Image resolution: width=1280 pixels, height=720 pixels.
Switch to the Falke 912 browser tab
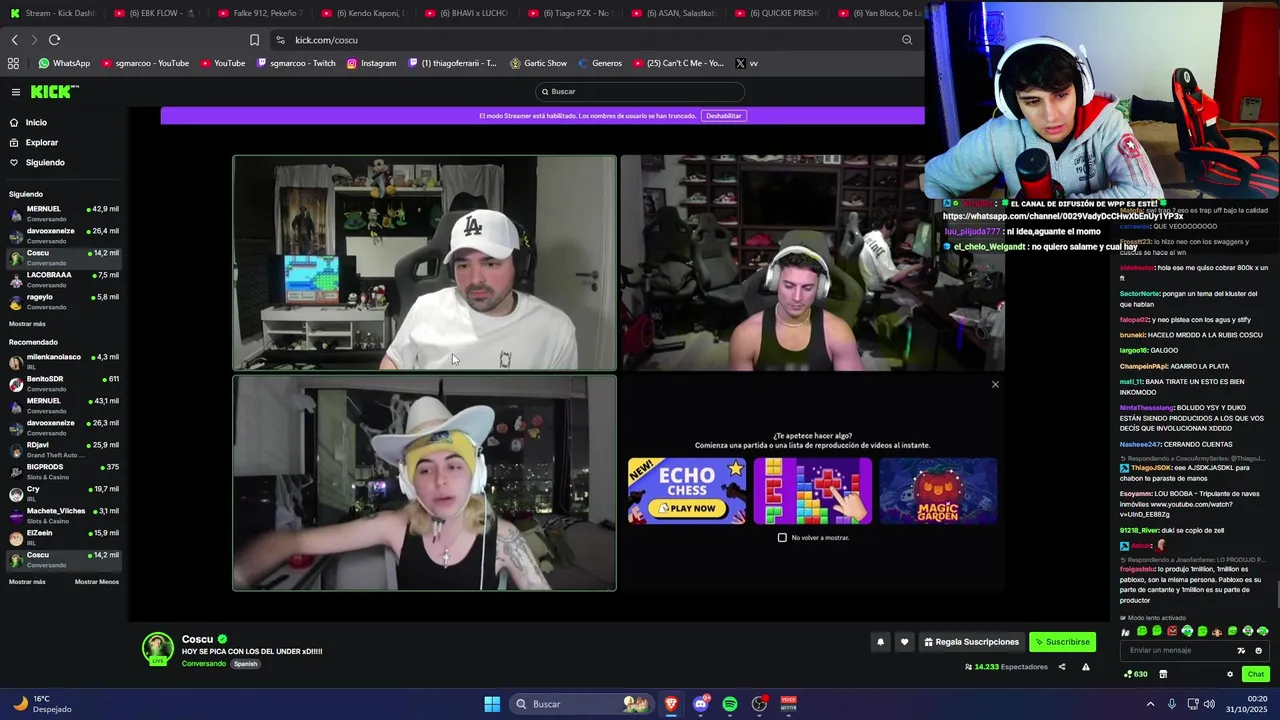coord(263,13)
